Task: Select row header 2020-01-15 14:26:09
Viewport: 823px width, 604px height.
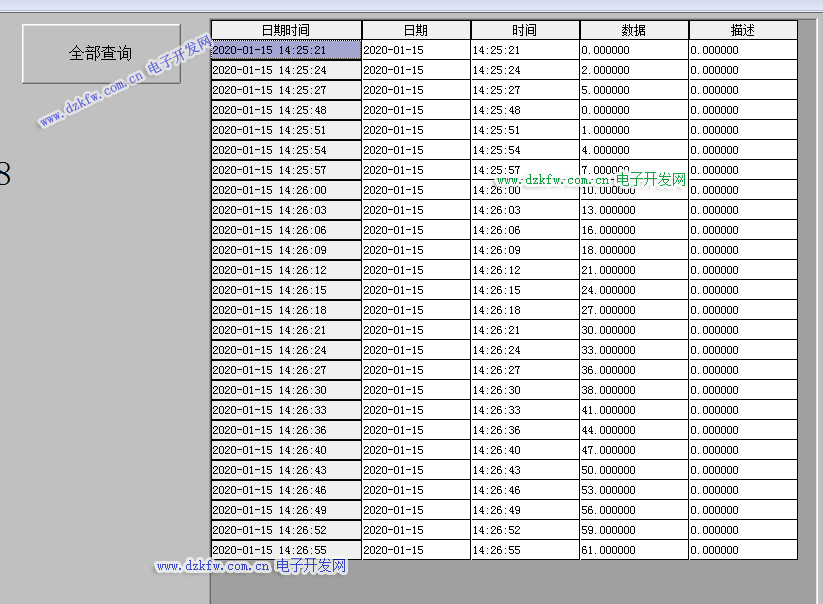Action: tap(286, 250)
